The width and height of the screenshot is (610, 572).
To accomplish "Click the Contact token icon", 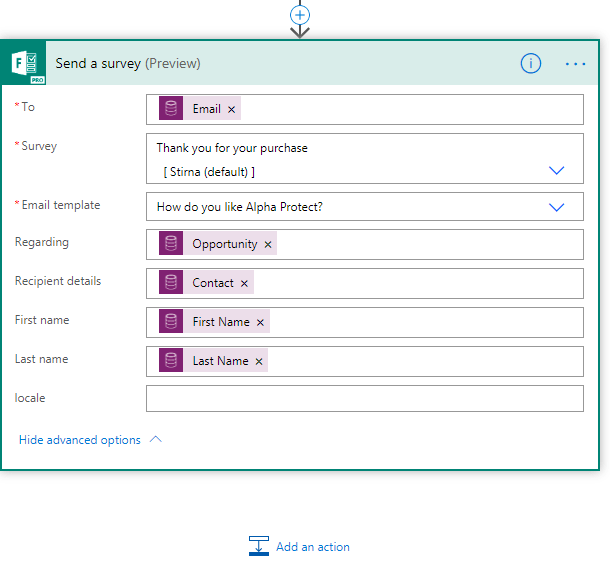I will tap(171, 283).
